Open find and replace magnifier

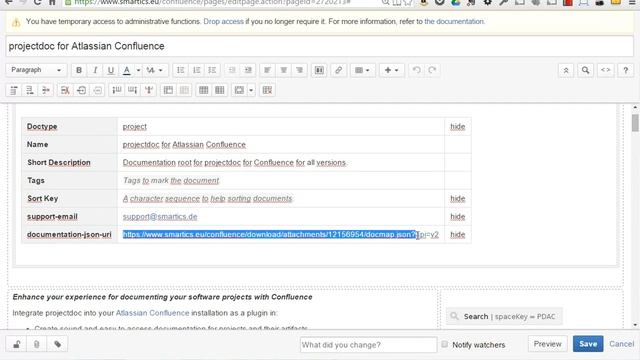[585, 70]
